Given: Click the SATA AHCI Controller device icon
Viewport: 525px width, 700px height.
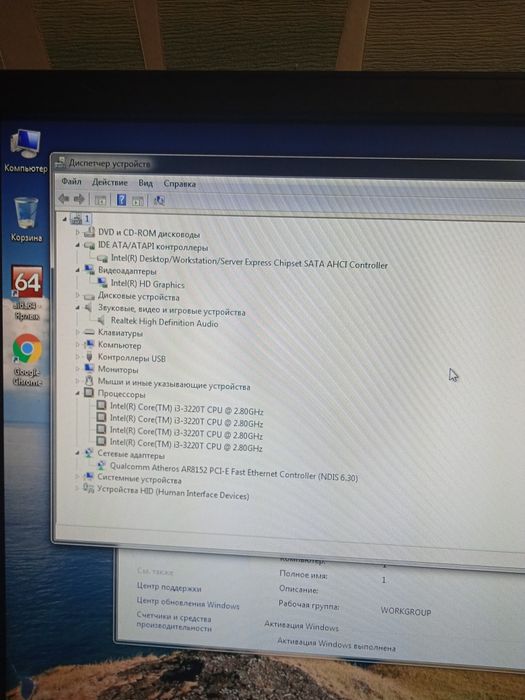Looking at the screenshot, I should coord(102,258).
